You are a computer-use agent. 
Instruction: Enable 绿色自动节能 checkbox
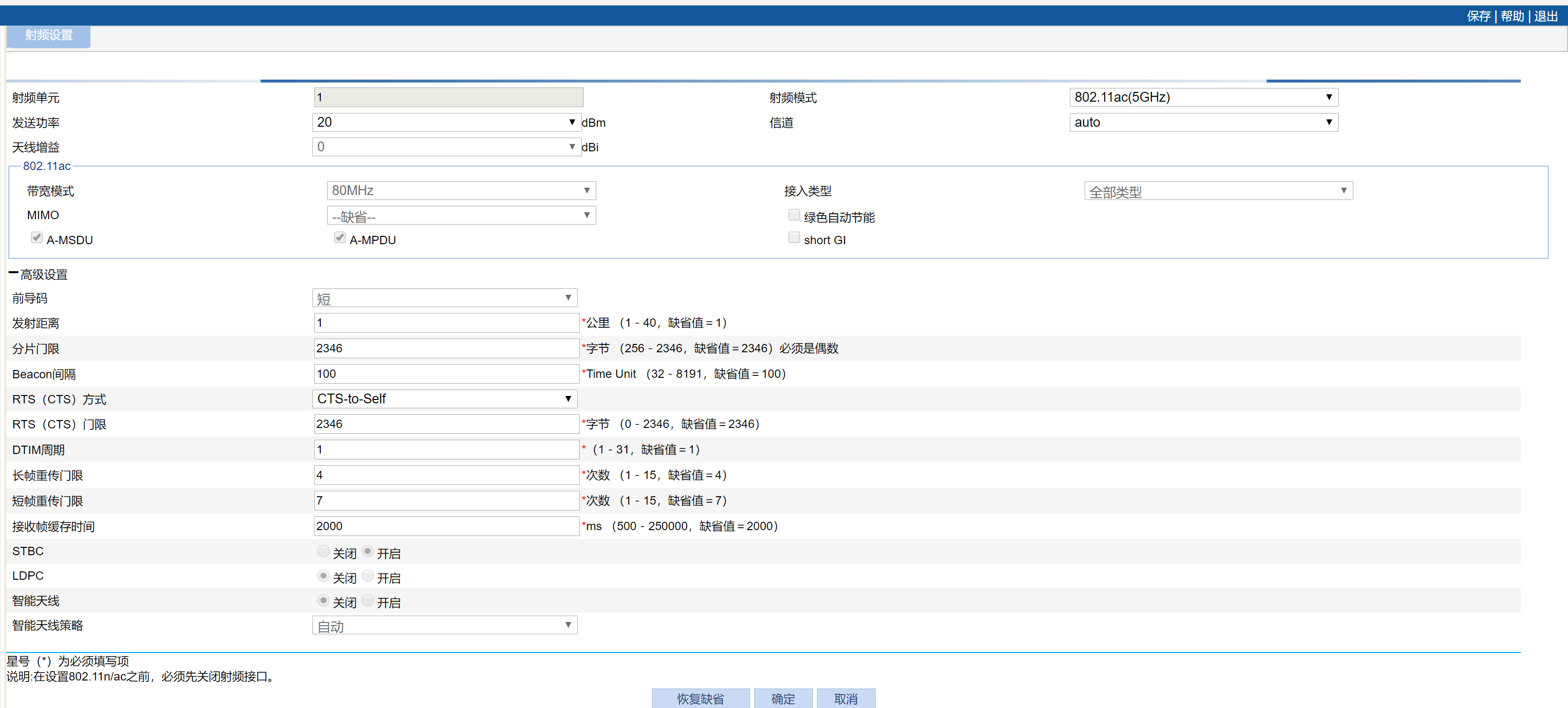tap(794, 216)
